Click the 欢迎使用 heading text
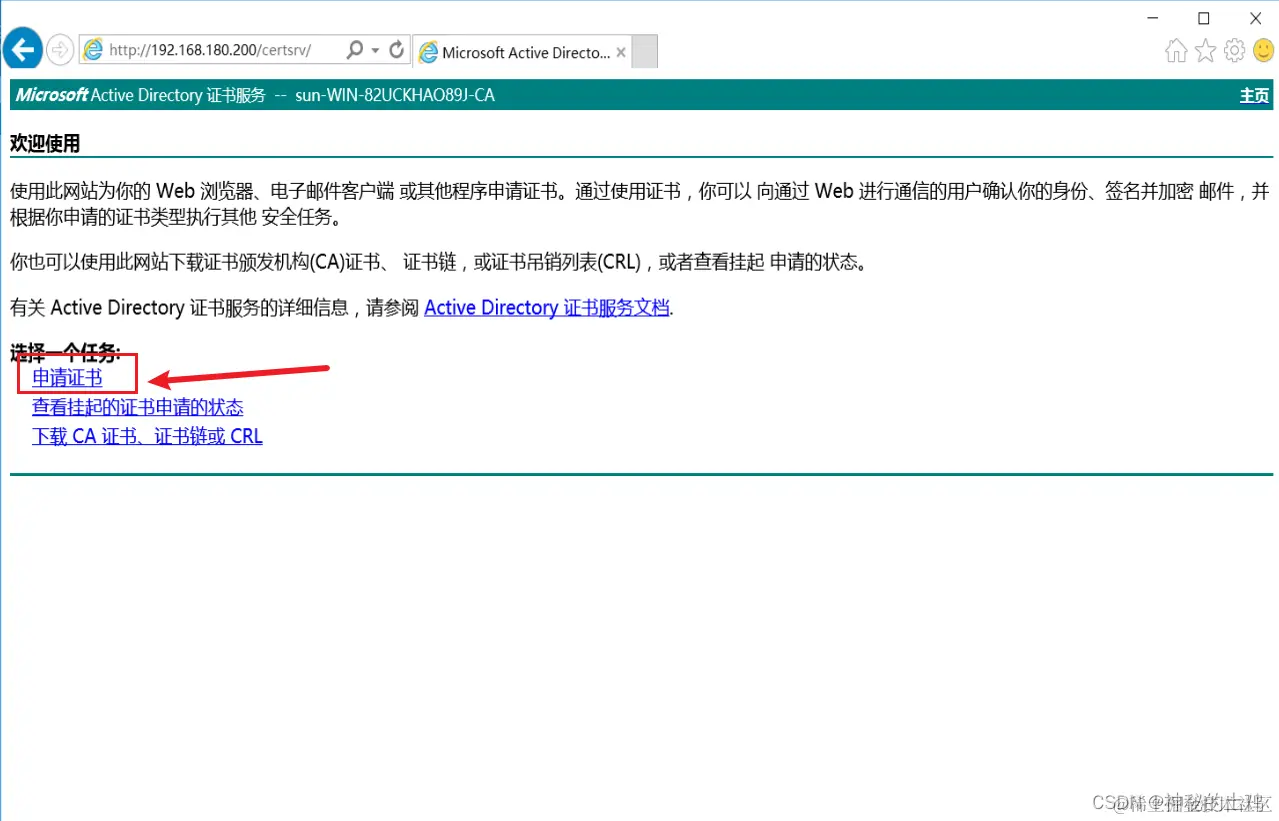Viewport: 1279px width, 821px height. click(45, 143)
